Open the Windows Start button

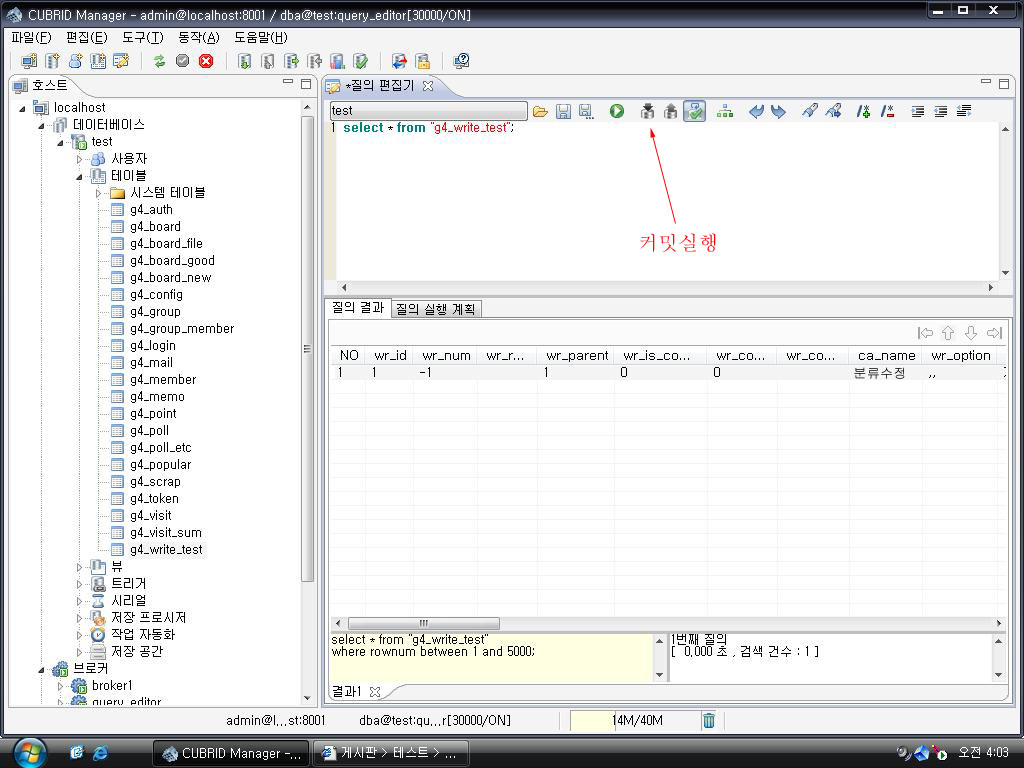29,753
